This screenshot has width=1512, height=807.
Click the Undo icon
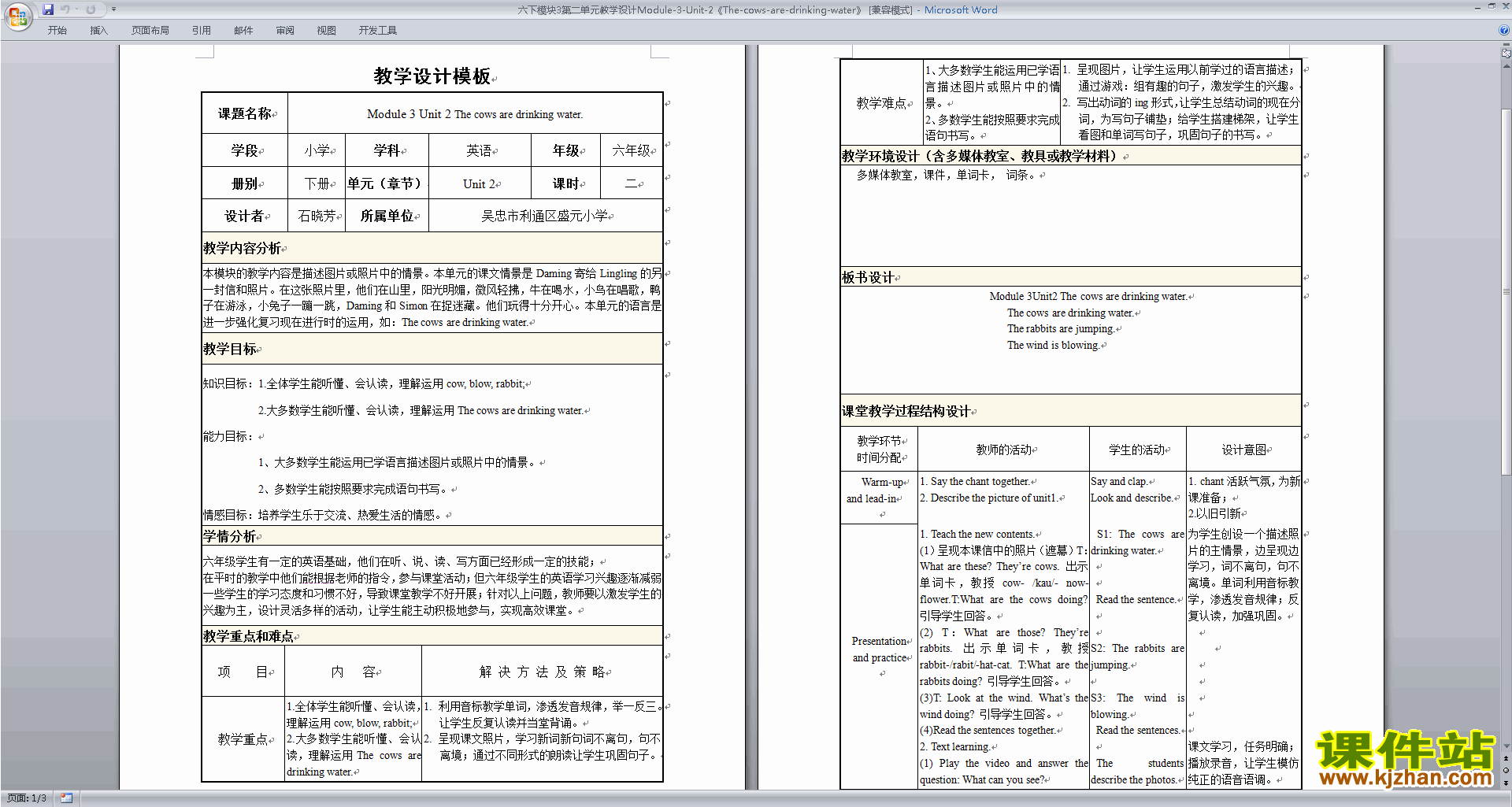pyautogui.click(x=65, y=9)
